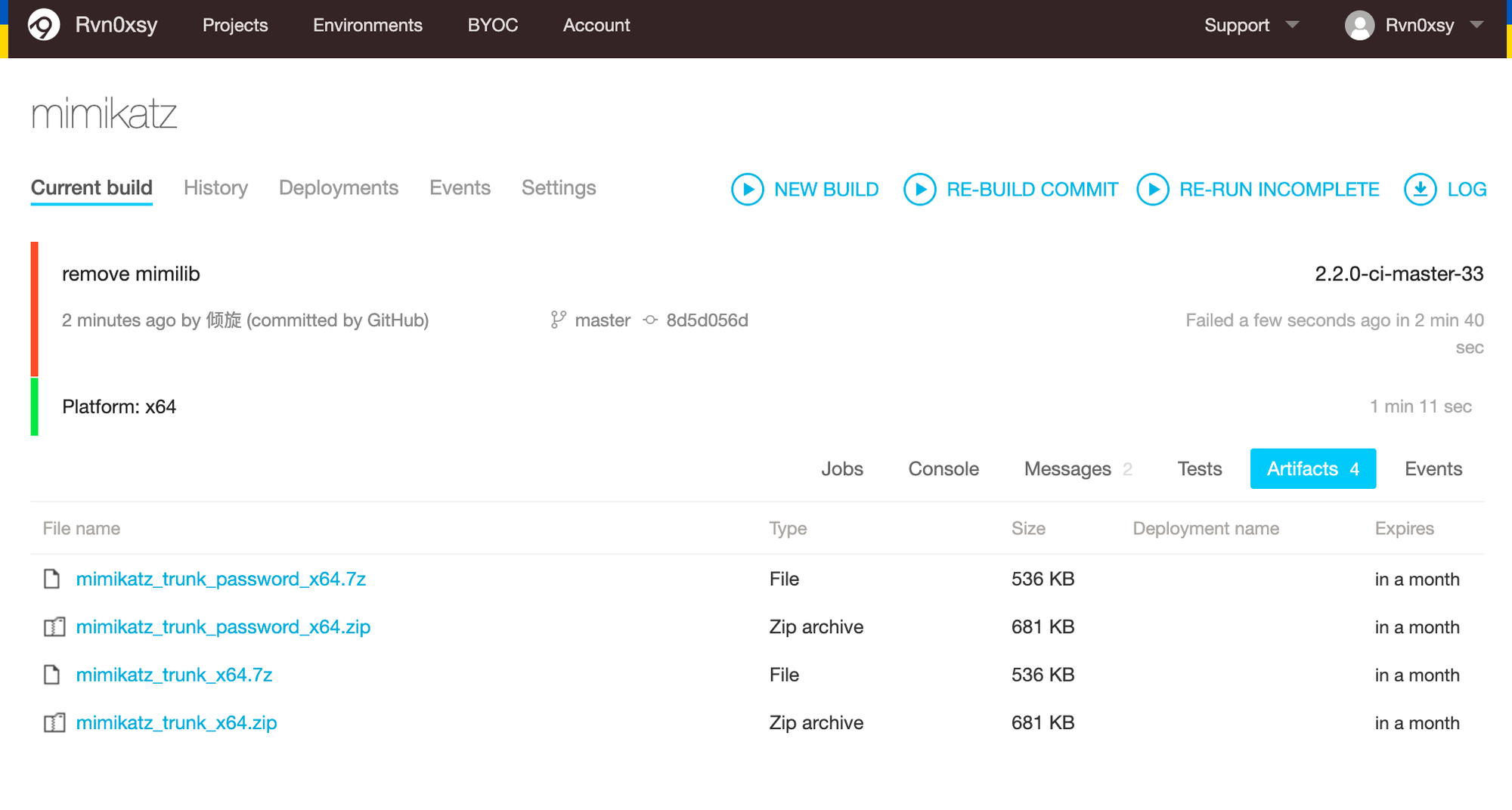
Task: Click zip icon beside mimikatz_trunk_x64.zip
Action: 54,723
